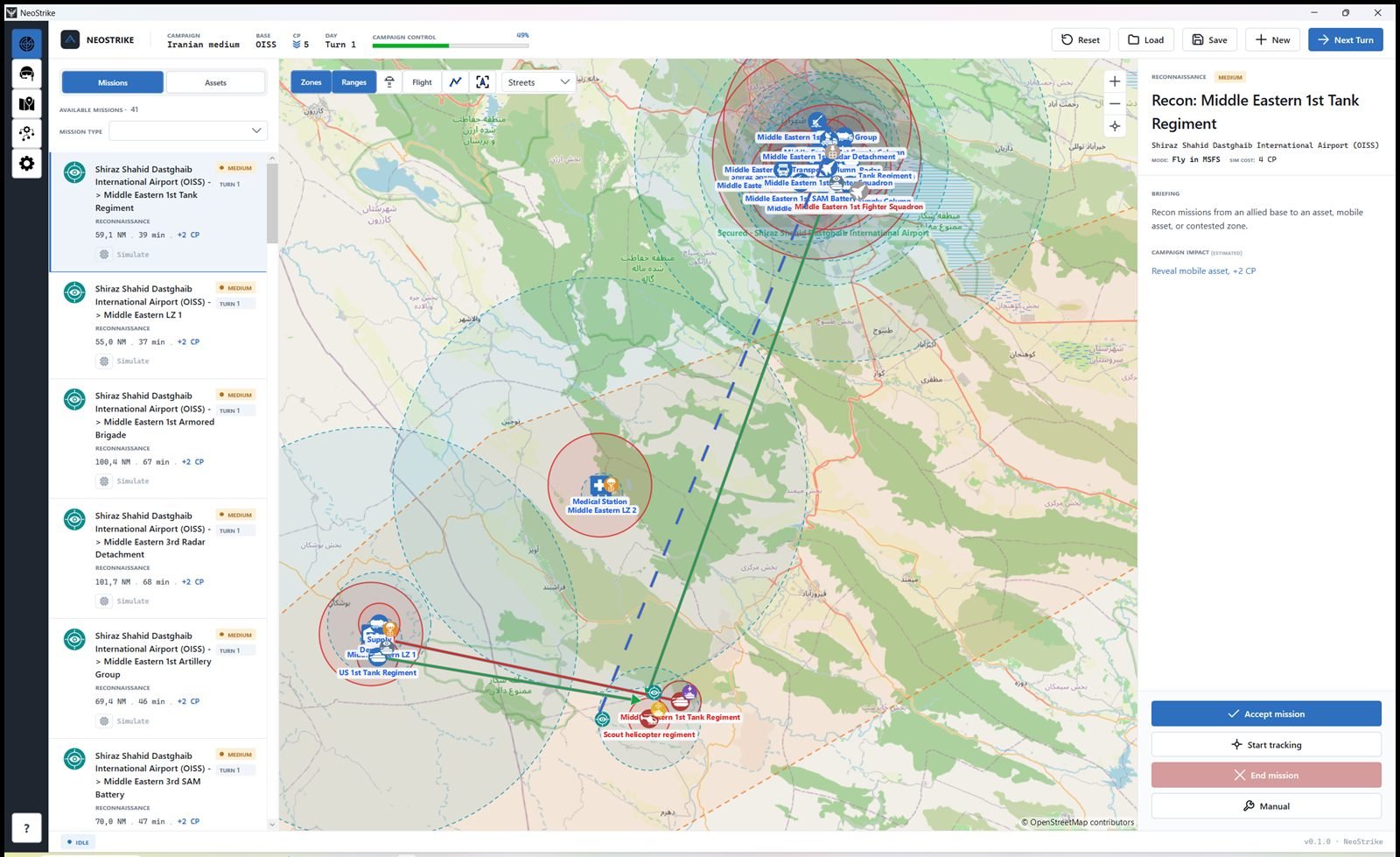Toggle Zones overlay on map
1400x857 pixels.
click(x=311, y=82)
